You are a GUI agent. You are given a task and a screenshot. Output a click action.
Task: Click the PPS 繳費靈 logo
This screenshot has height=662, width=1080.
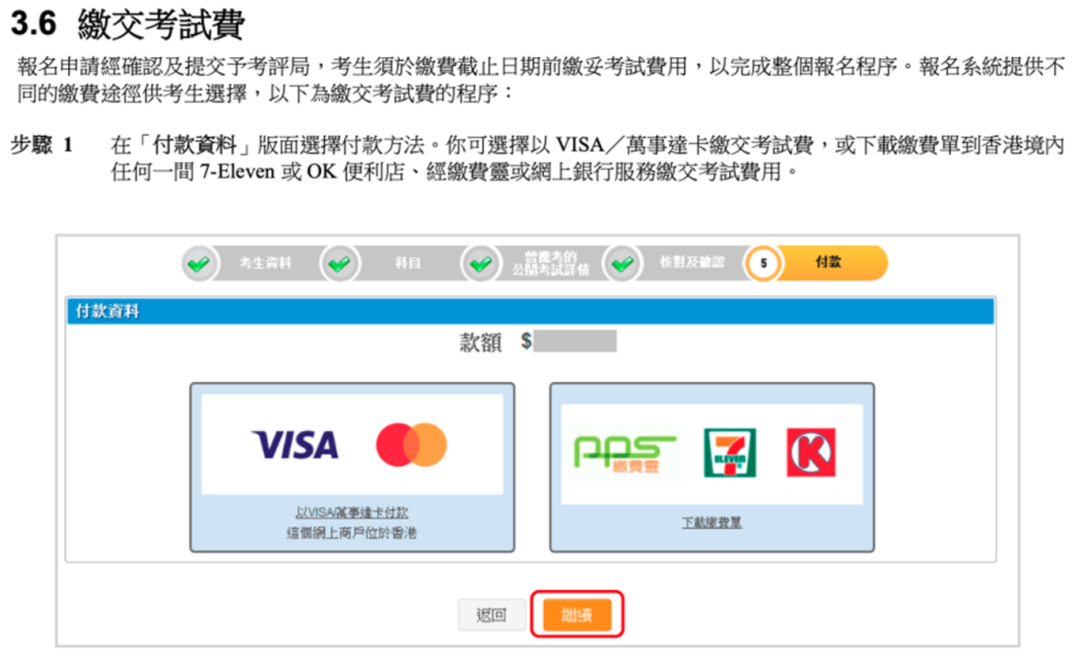click(x=625, y=453)
